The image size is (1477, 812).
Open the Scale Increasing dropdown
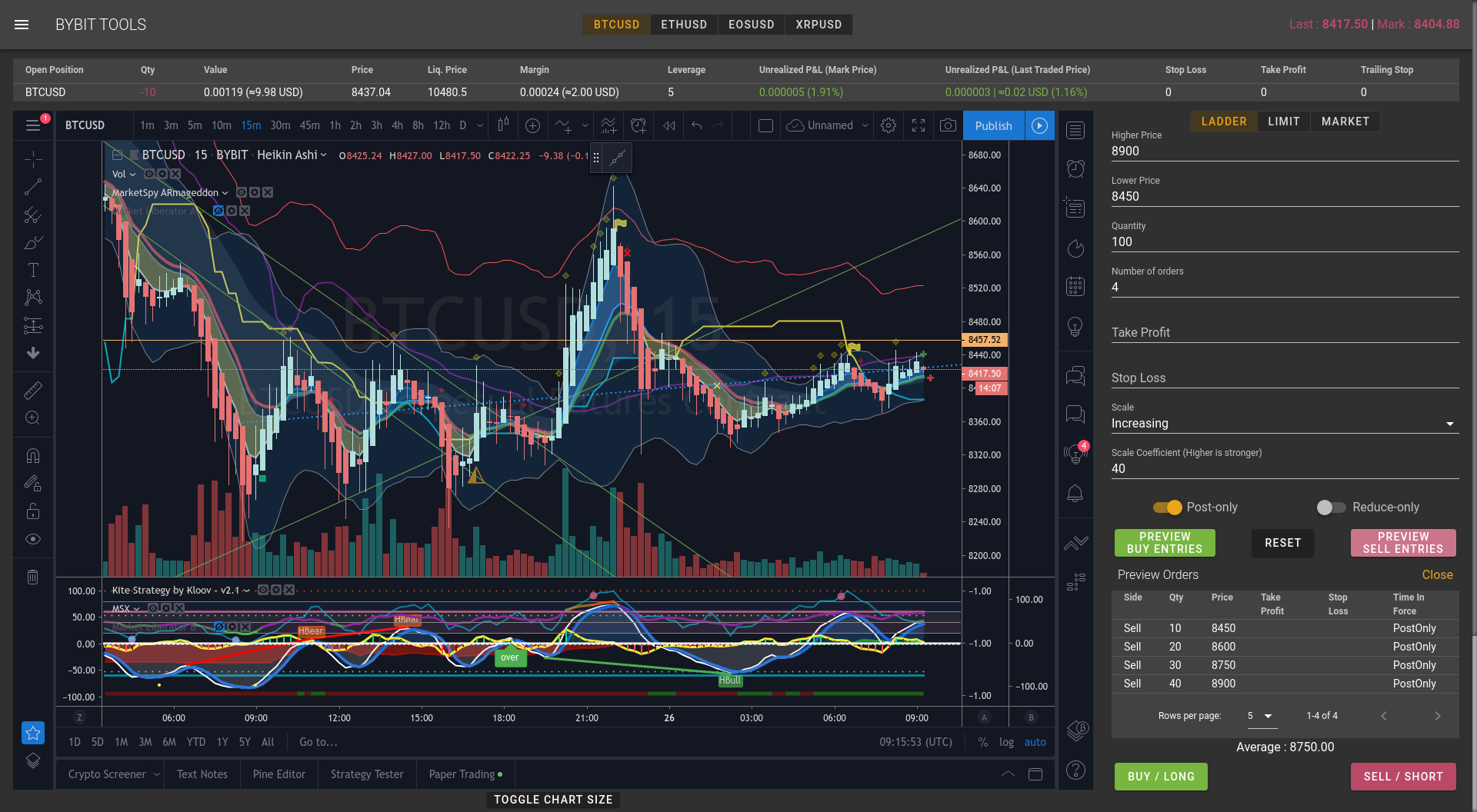[x=1285, y=424]
